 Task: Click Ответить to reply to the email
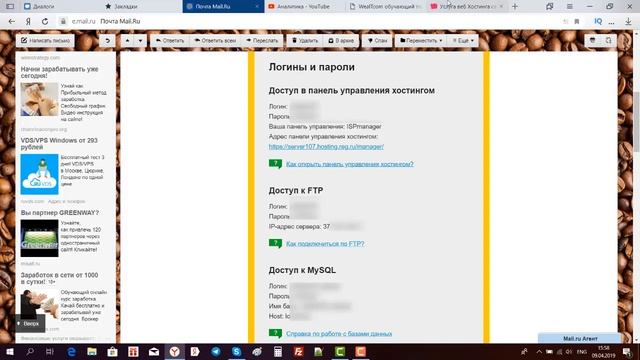pyautogui.click(x=170, y=40)
